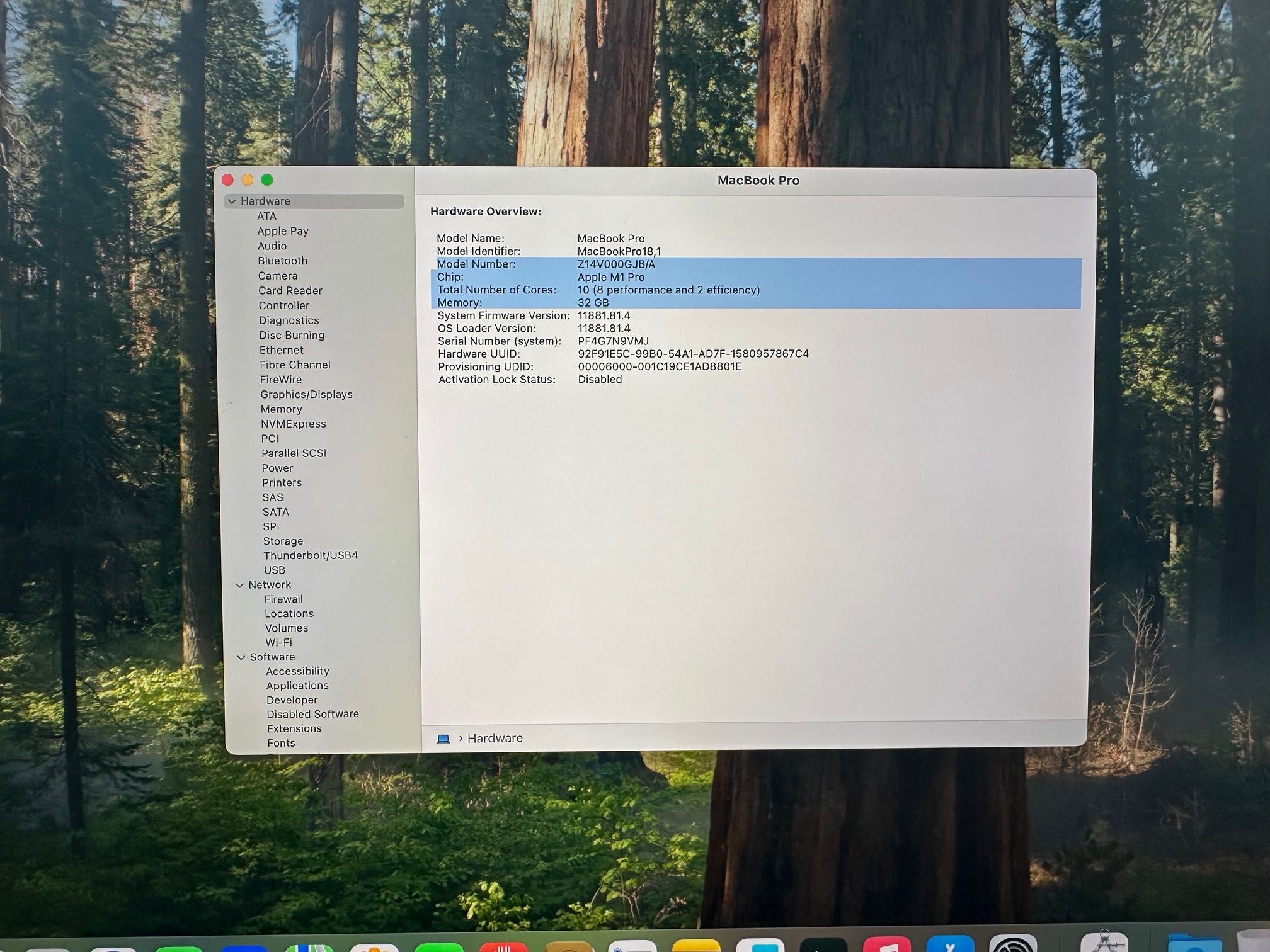This screenshot has height=952, width=1270.
Task: Open Storage information
Action: click(283, 541)
